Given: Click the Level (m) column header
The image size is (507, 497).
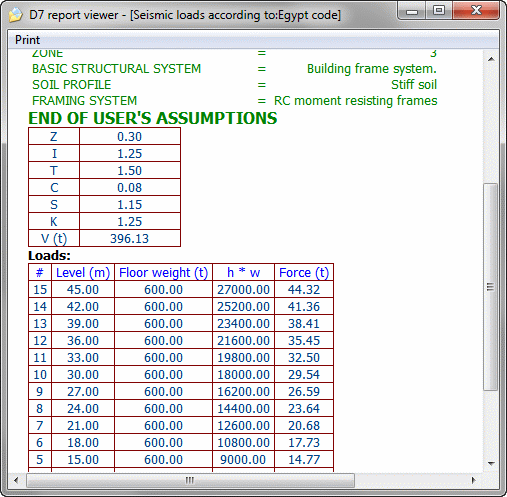Looking at the screenshot, I should (83, 272).
